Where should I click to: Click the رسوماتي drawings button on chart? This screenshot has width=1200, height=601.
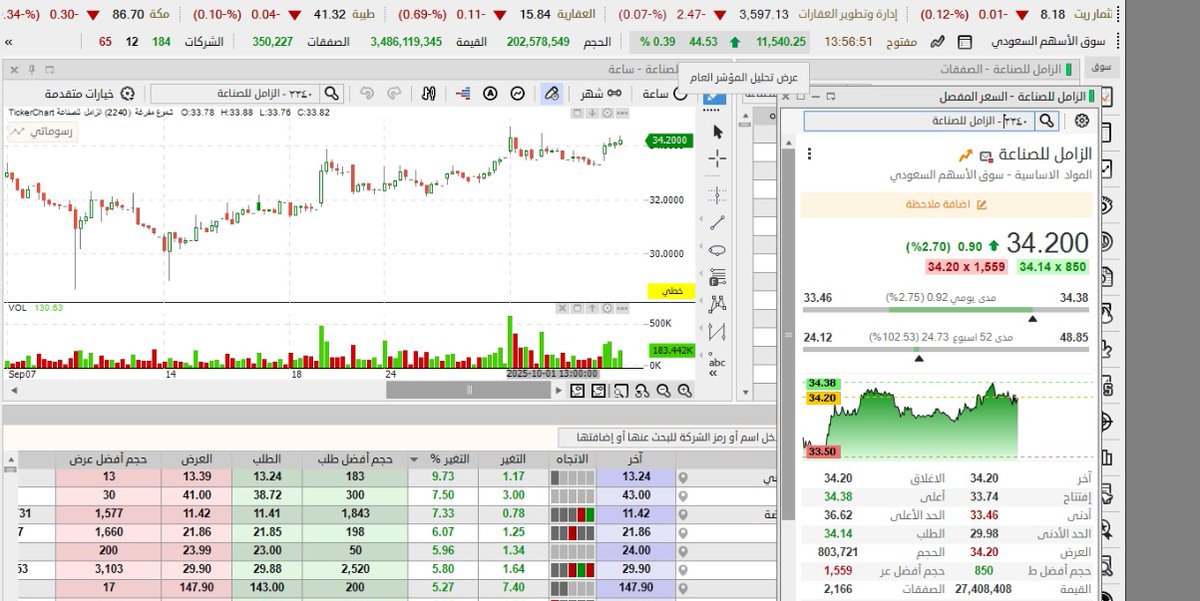(42, 131)
